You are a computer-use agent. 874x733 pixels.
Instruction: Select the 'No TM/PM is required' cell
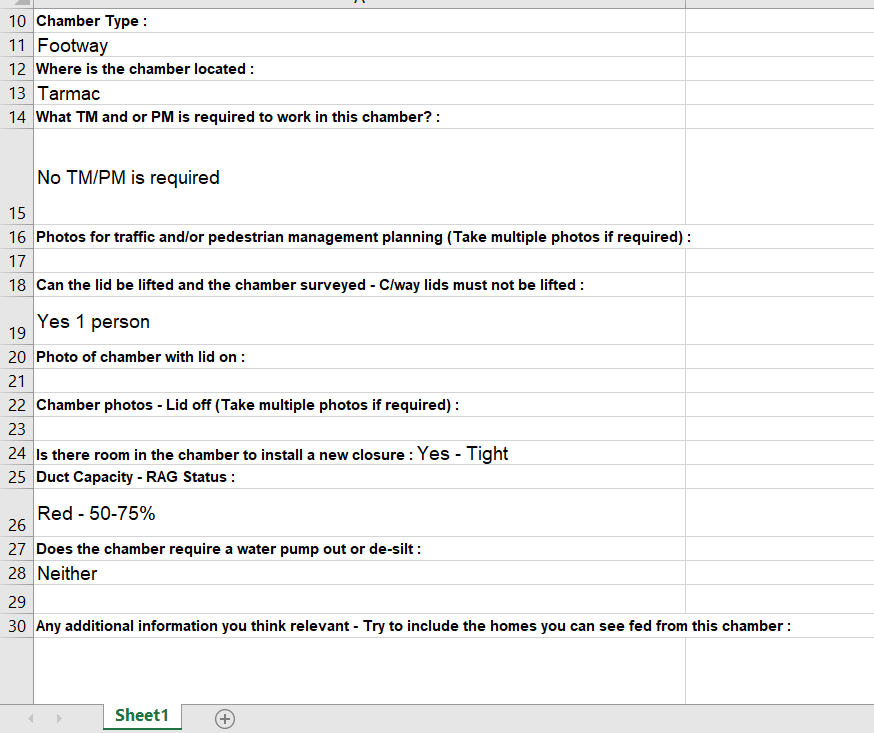360,177
